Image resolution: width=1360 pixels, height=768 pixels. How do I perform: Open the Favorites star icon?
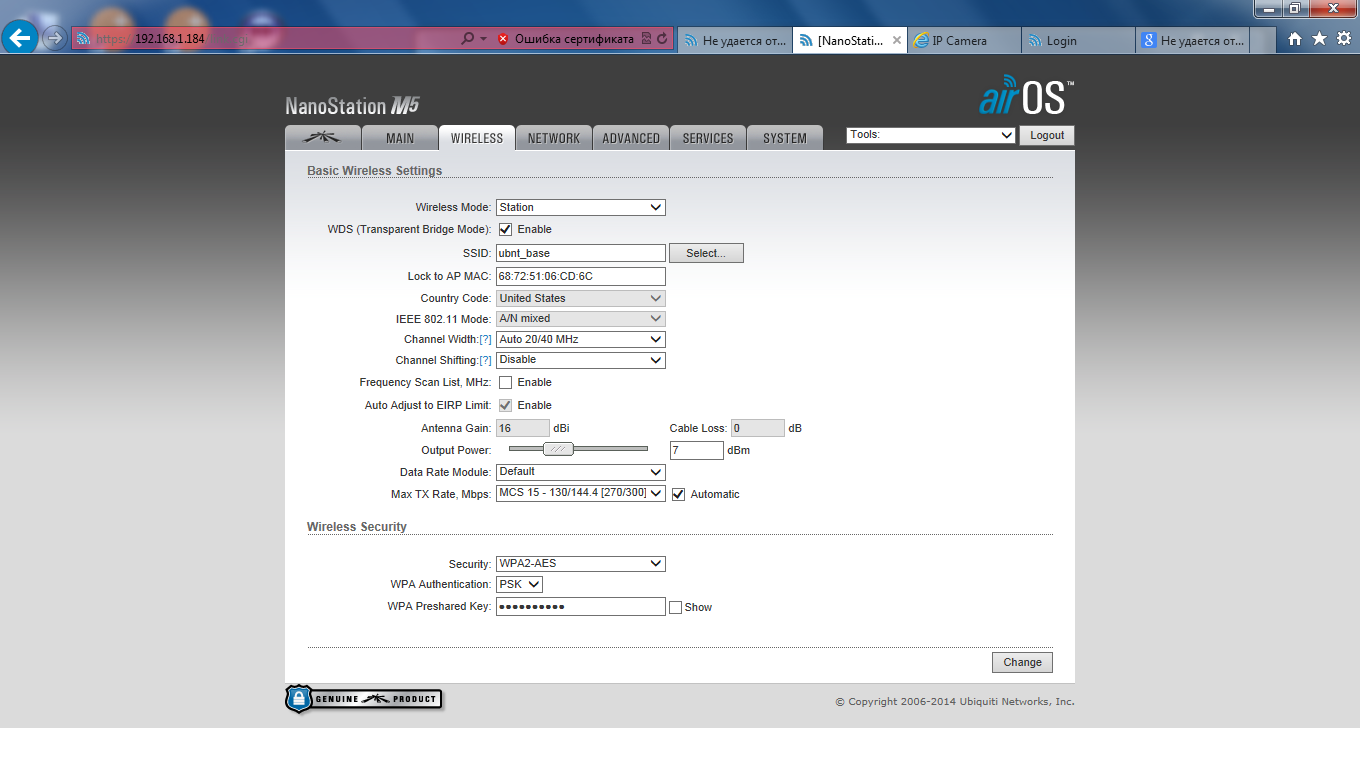click(x=1319, y=39)
